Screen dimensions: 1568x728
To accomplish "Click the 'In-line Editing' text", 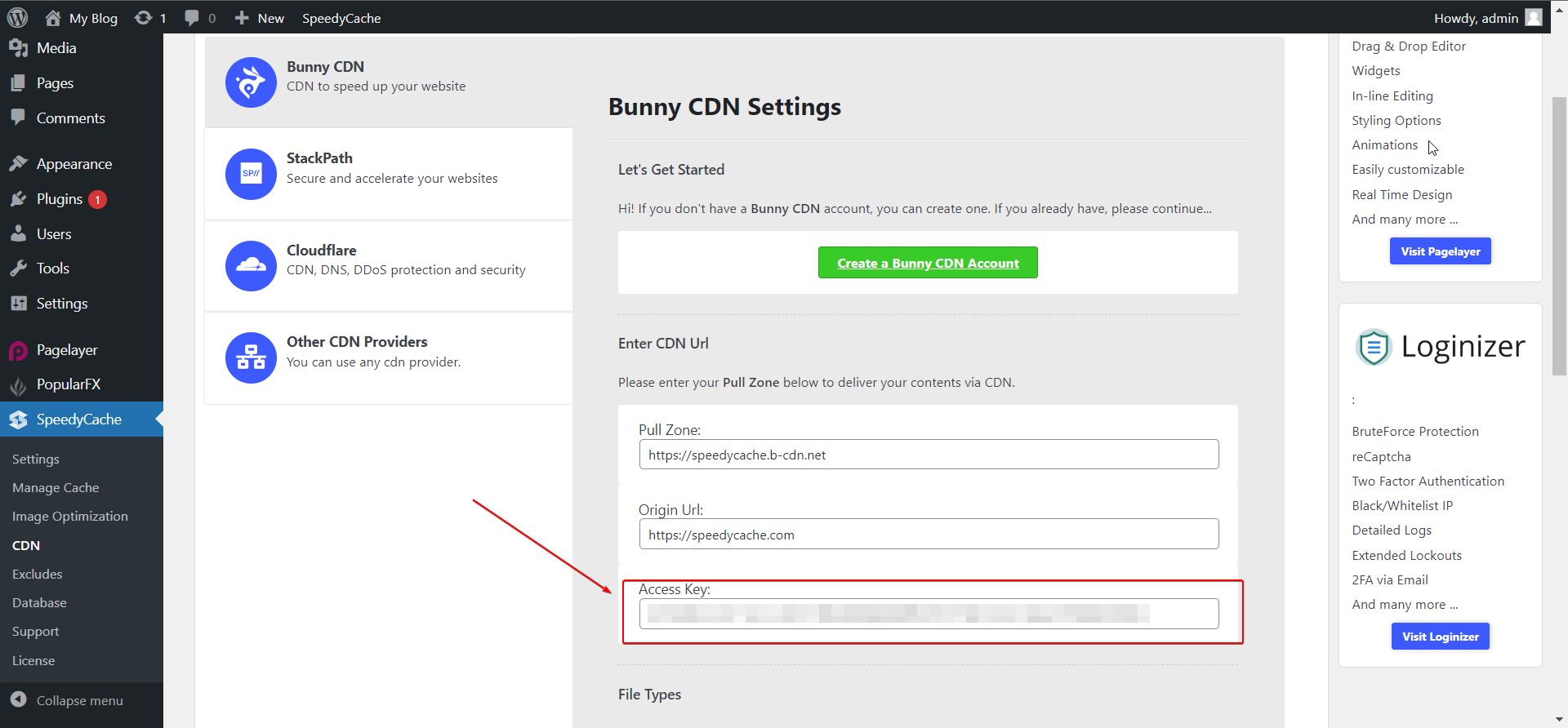I will point(1392,95).
